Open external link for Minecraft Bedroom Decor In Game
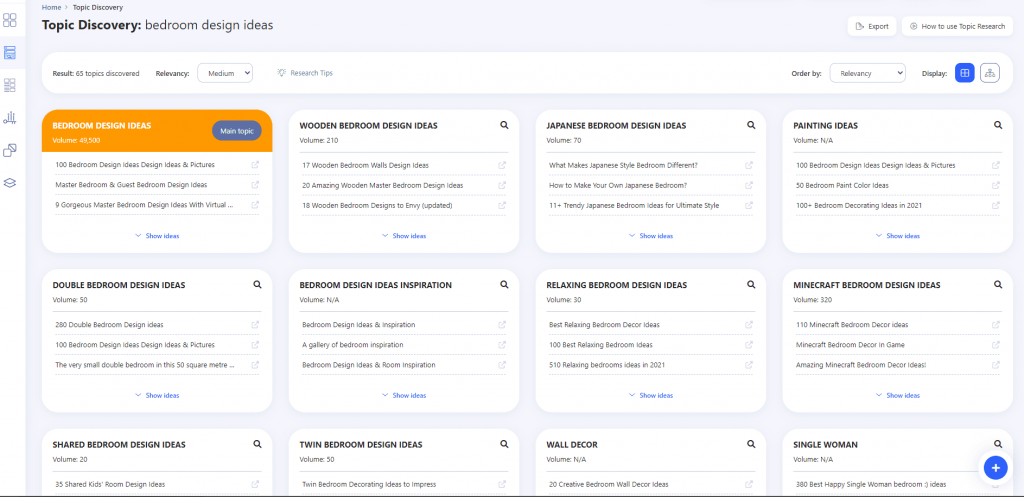The height and width of the screenshot is (497, 1024). tap(996, 345)
